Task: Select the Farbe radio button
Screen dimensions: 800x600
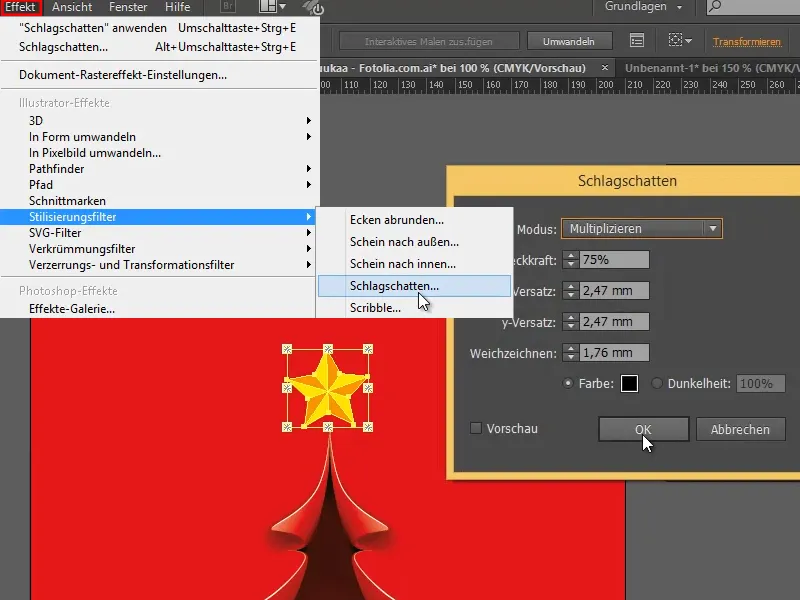Action: [x=566, y=383]
